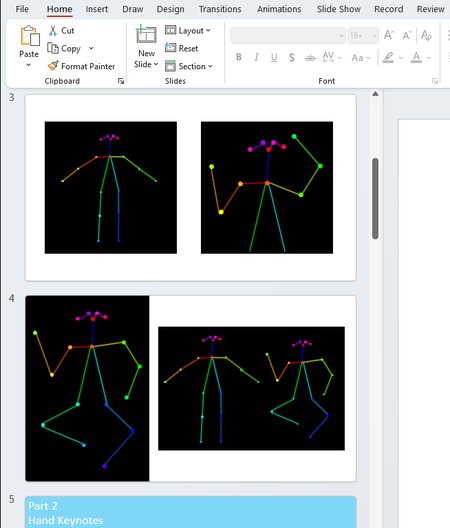Image resolution: width=450 pixels, height=528 pixels.
Task: Select the Format Painter brush
Action: click(53, 65)
